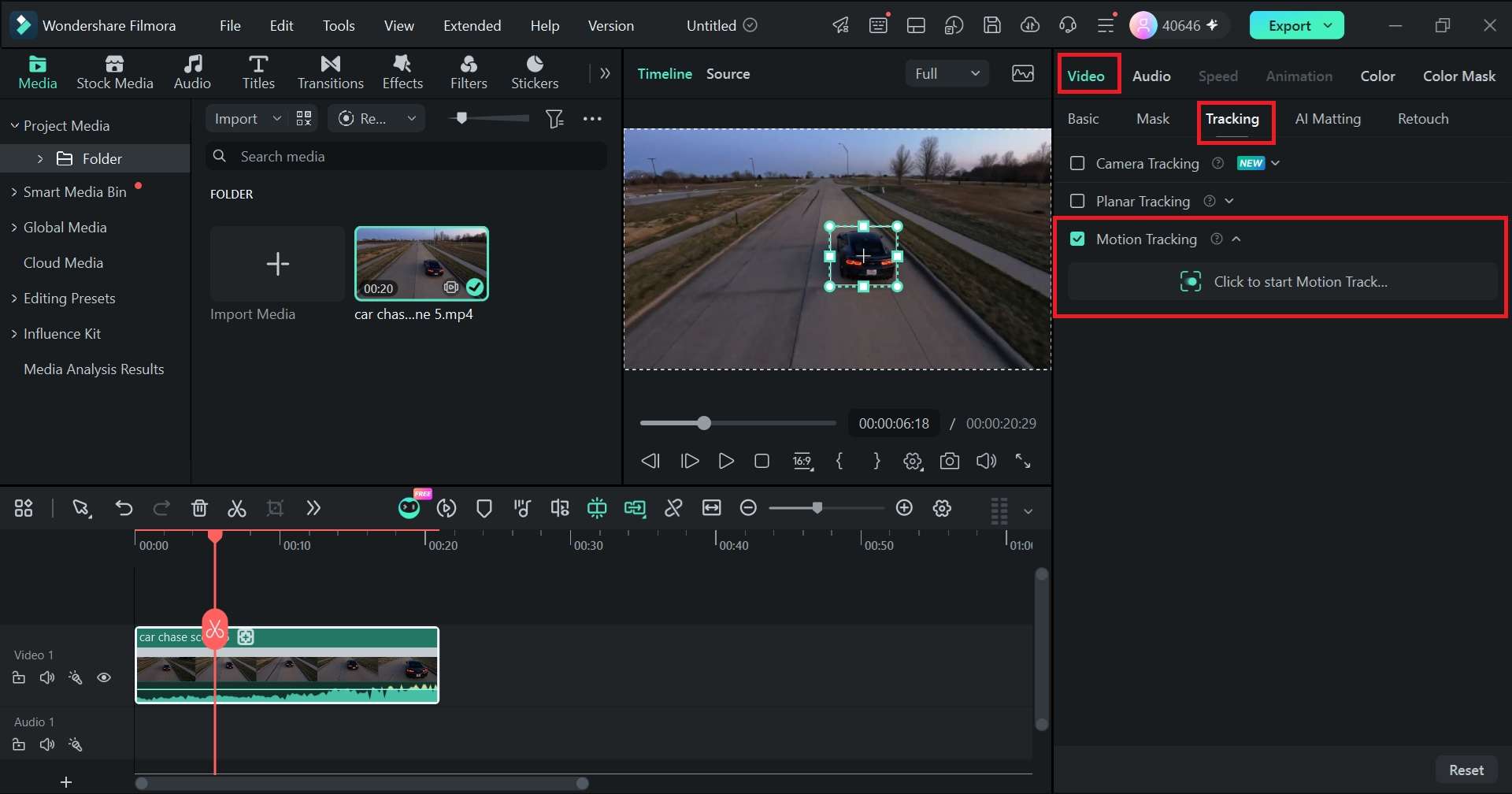Click the crop tool in timeline toolbar

click(x=275, y=509)
